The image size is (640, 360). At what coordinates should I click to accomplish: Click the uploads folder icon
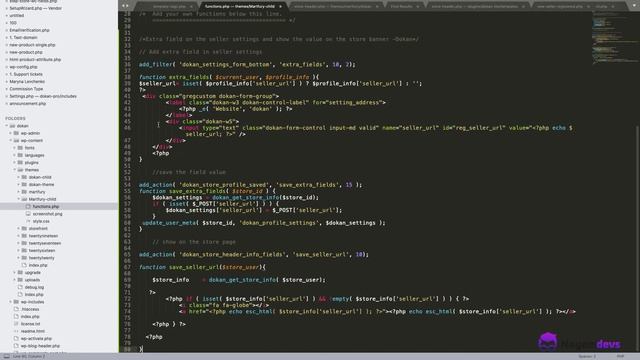[20, 280]
